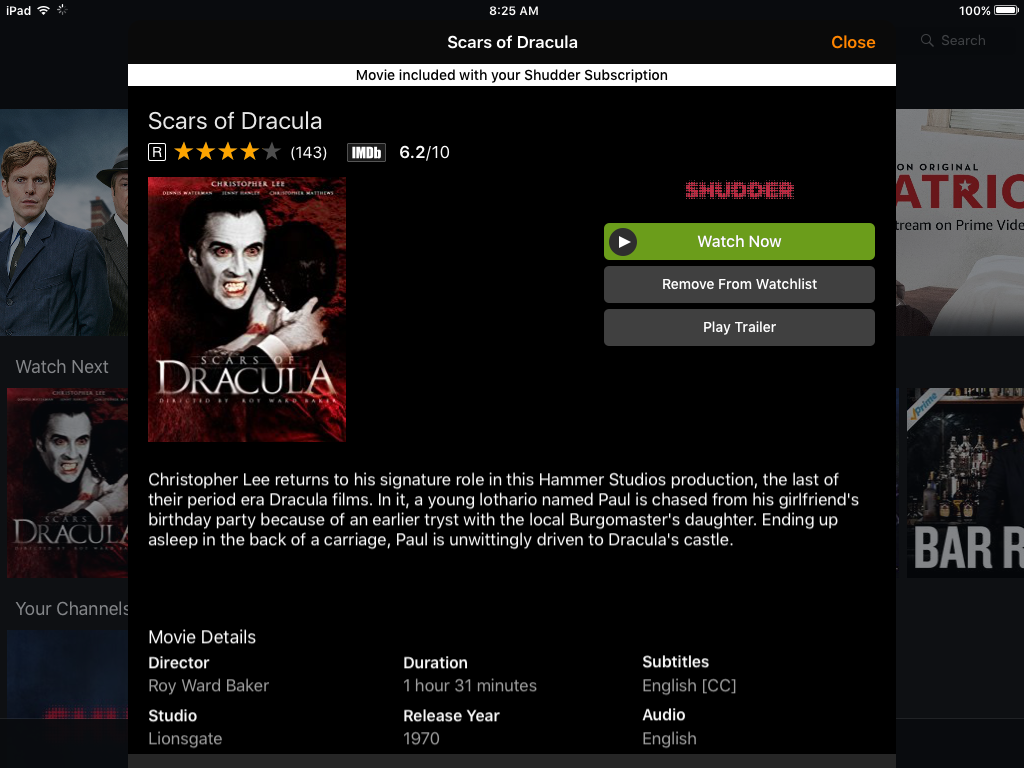This screenshot has height=768, width=1024.
Task: Tap the play icon on Watch Now
Action: pos(623,242)
